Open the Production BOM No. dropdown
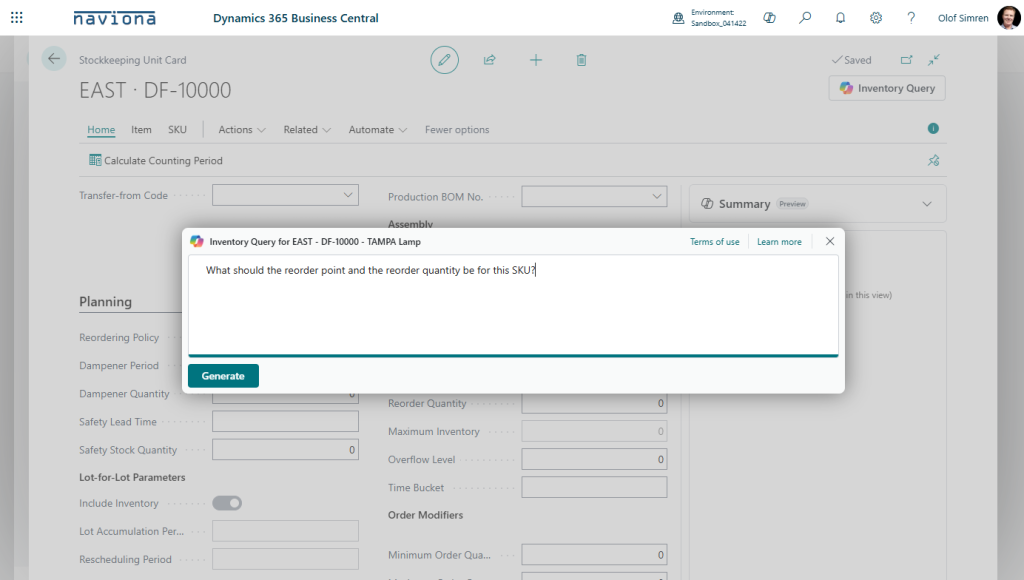Screen dimensions: 1024x580 657,197
